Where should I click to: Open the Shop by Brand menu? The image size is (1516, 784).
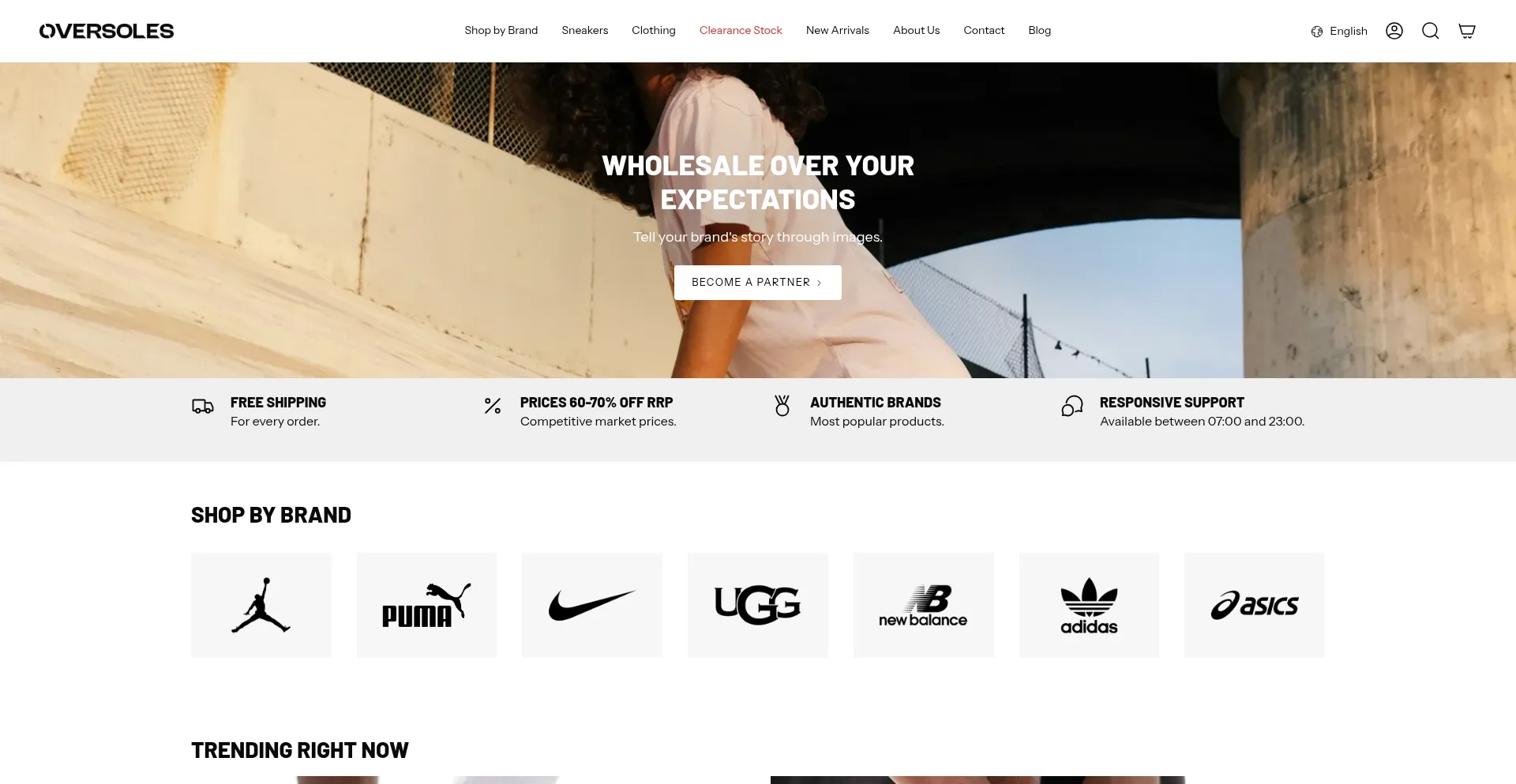coord(501,31)
